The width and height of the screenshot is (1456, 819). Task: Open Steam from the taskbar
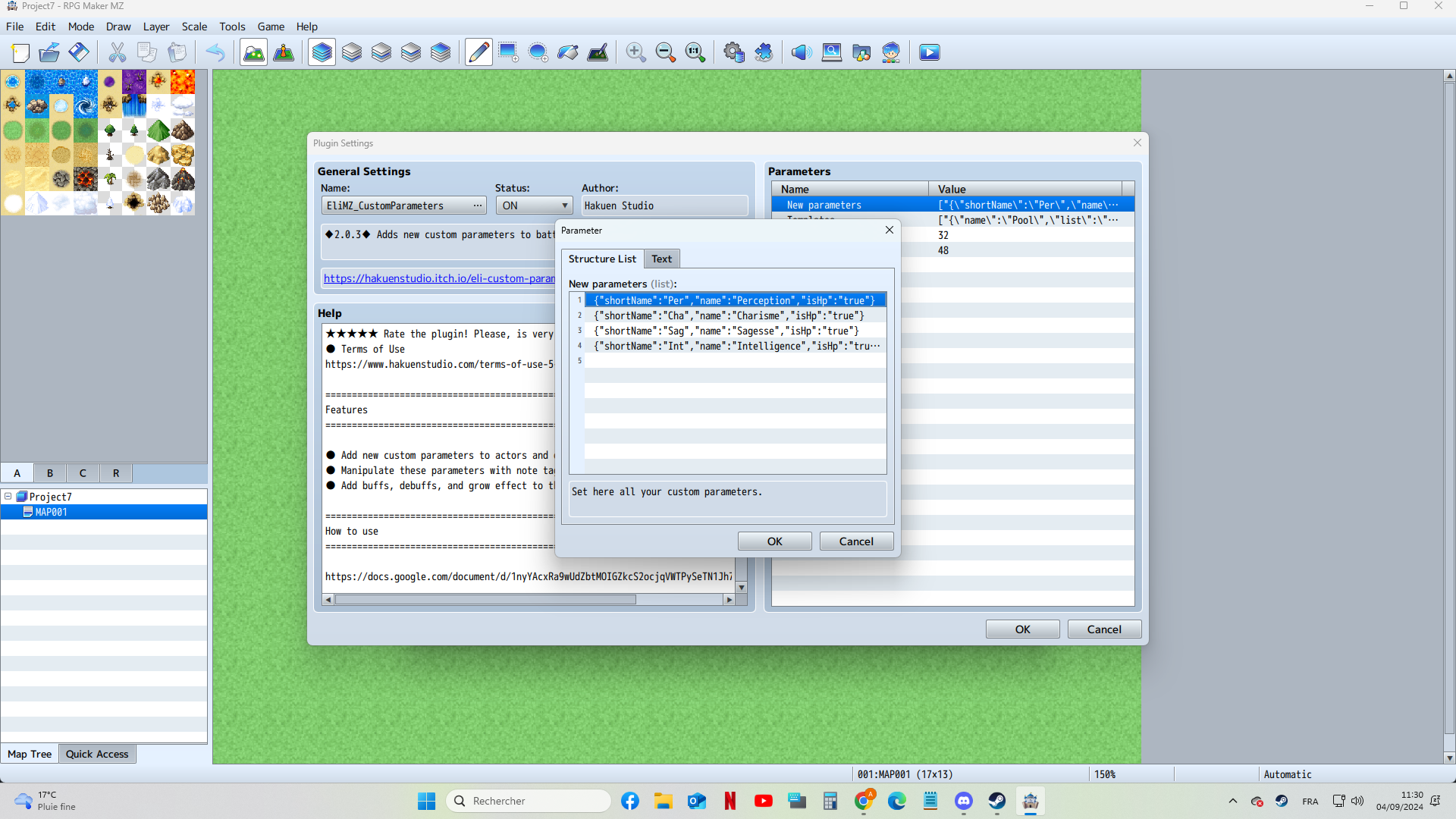tap(996, 801)
